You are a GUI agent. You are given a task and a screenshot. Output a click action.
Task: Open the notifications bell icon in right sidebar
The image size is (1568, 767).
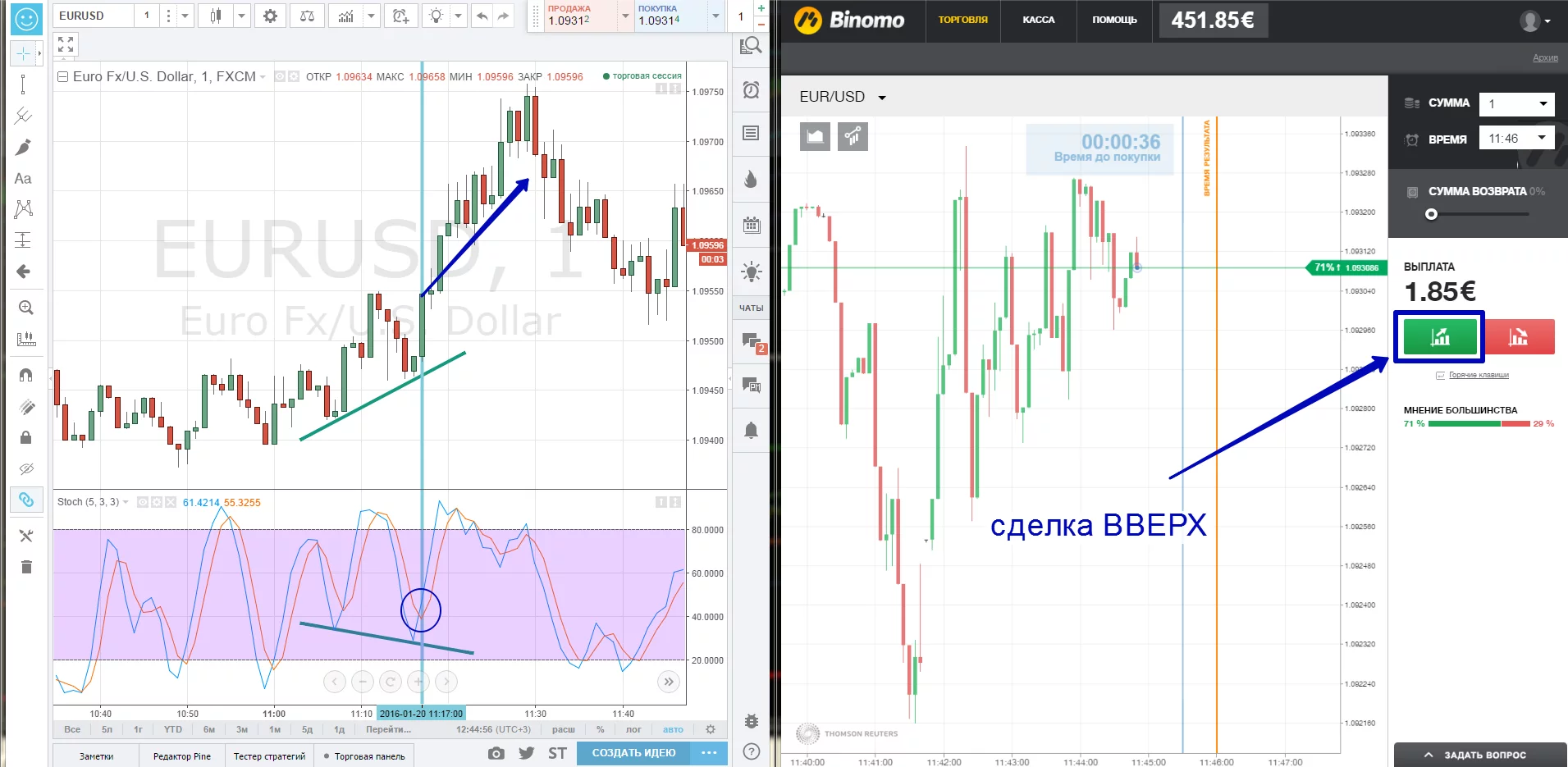pos(751,430)
